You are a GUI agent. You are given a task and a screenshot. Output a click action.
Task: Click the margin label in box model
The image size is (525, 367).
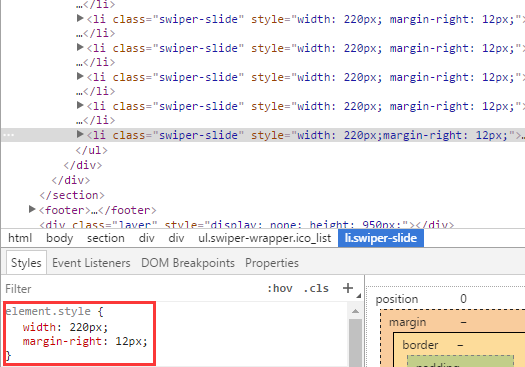(407, 322)
